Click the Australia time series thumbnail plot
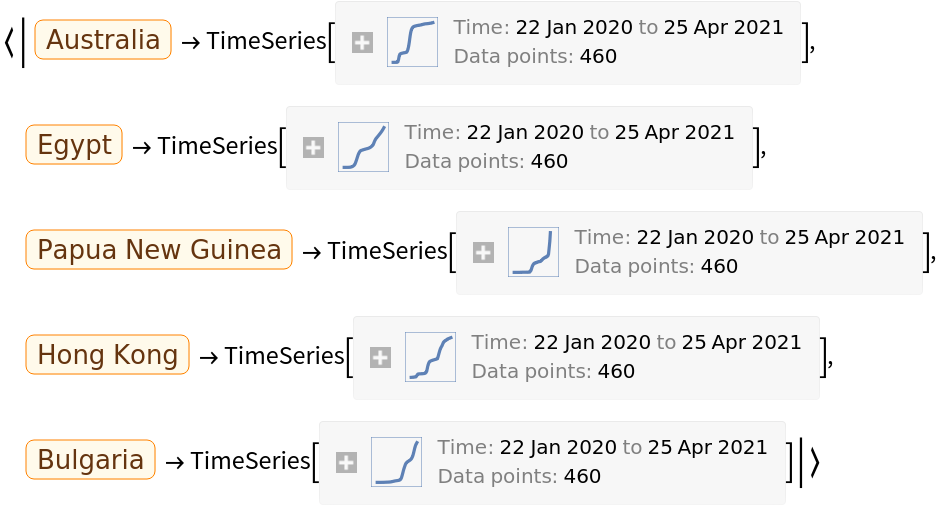Screen dimensions: 938x506 pyautogui.click(x=412, y=43)
